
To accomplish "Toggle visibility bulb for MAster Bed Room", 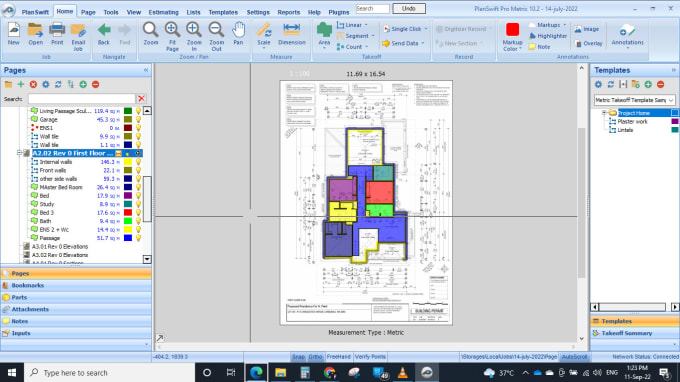I will [x=138, y=187].
